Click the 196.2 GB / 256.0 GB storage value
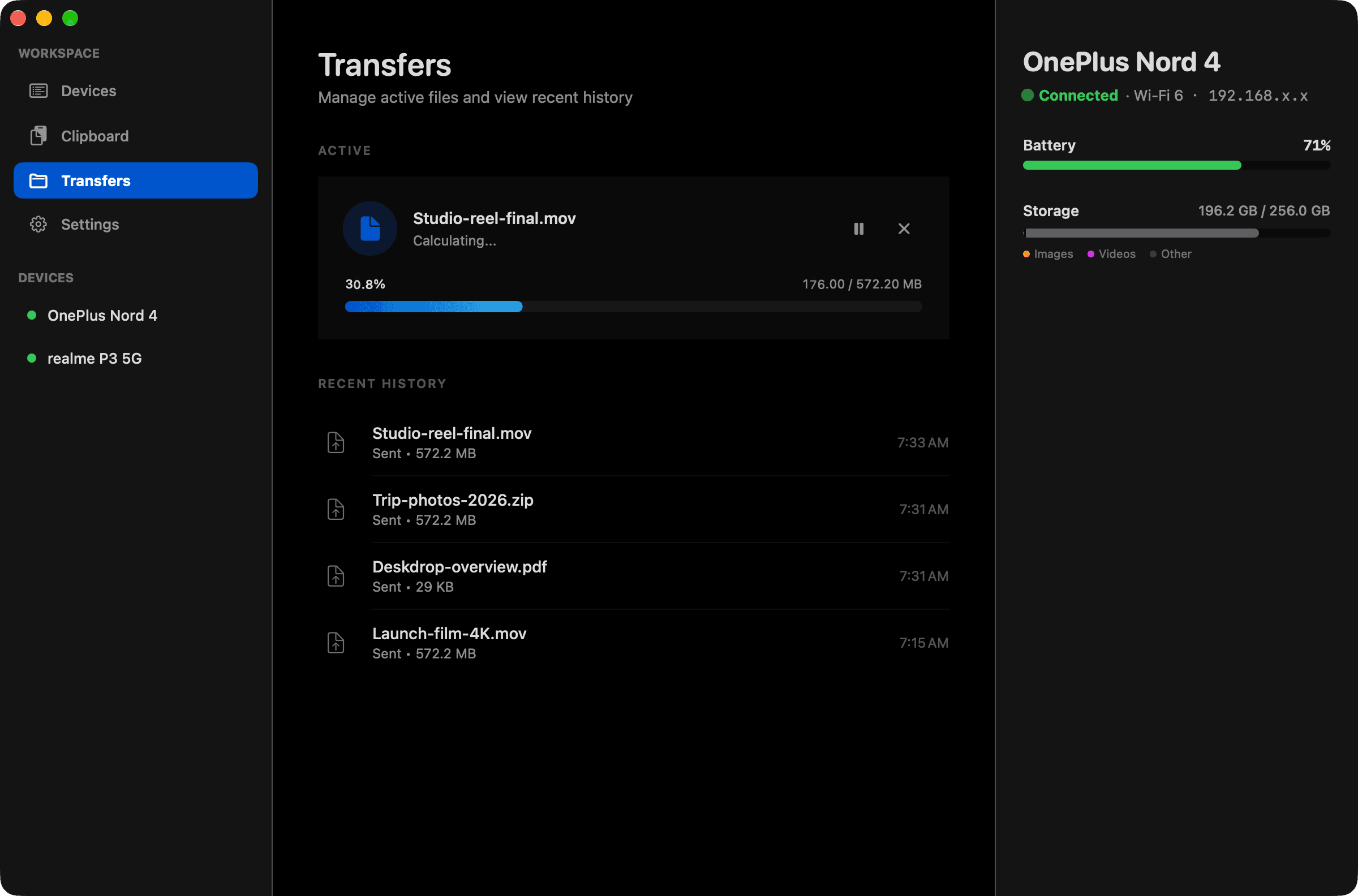The height and width of the screenshot is (896, 1358). click(x=1264, y=211)
